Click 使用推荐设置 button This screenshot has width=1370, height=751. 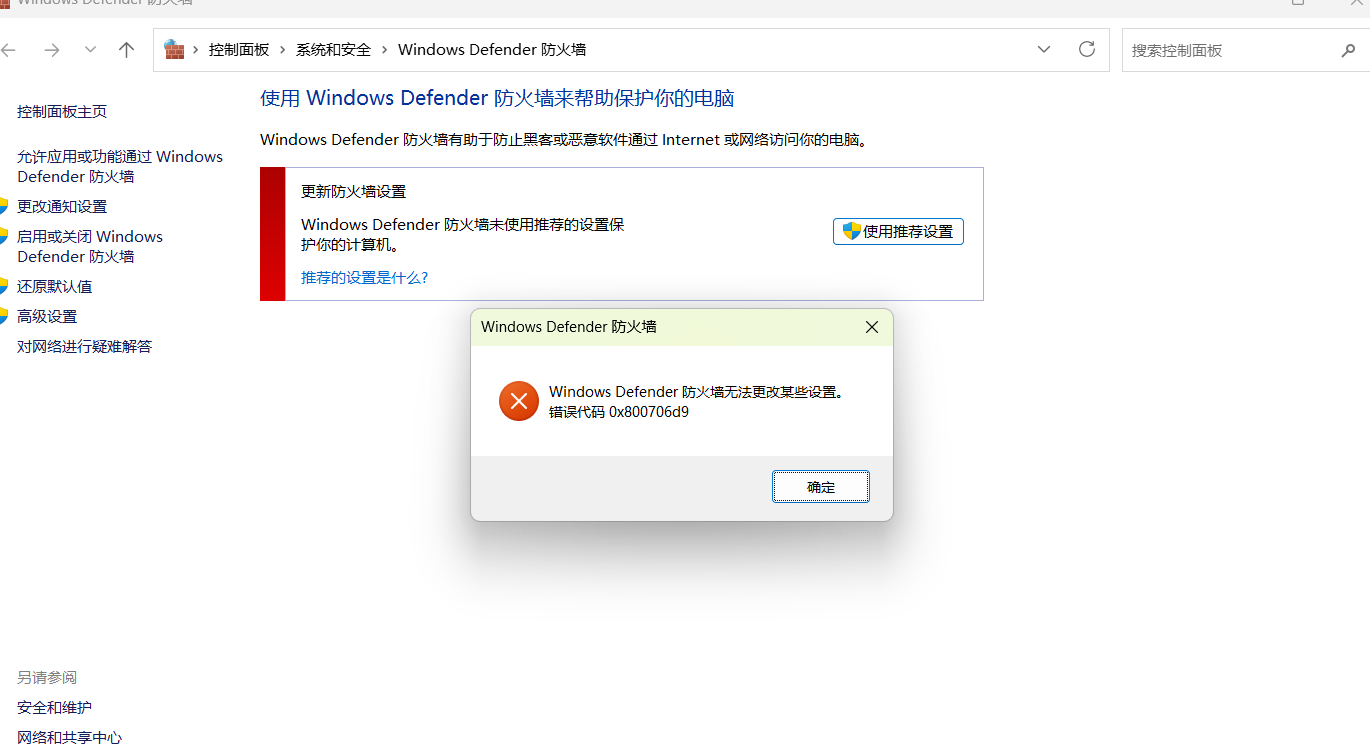click(898, 231)
